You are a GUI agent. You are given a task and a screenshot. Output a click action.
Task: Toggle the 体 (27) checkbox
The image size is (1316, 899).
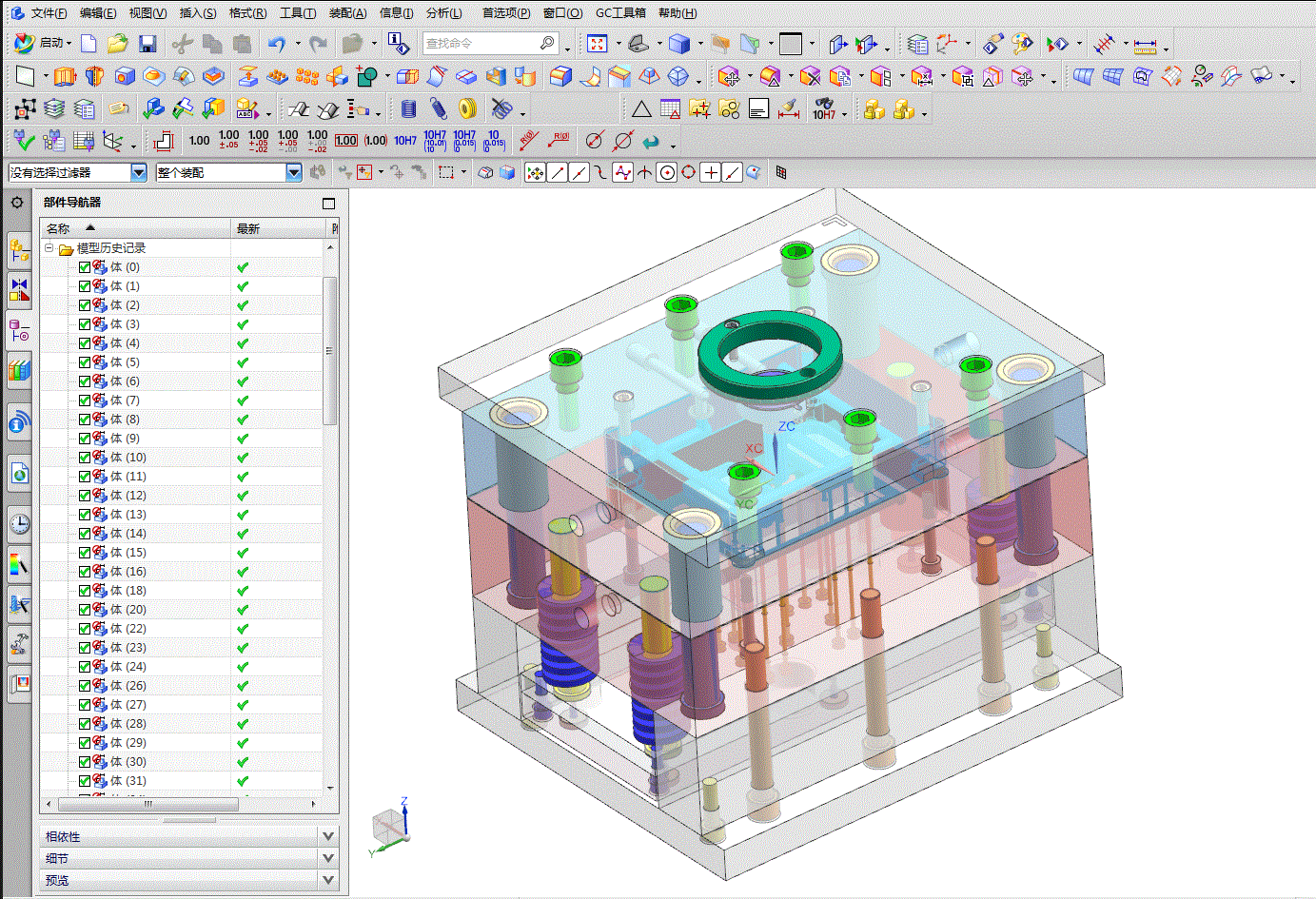[85, 705]
